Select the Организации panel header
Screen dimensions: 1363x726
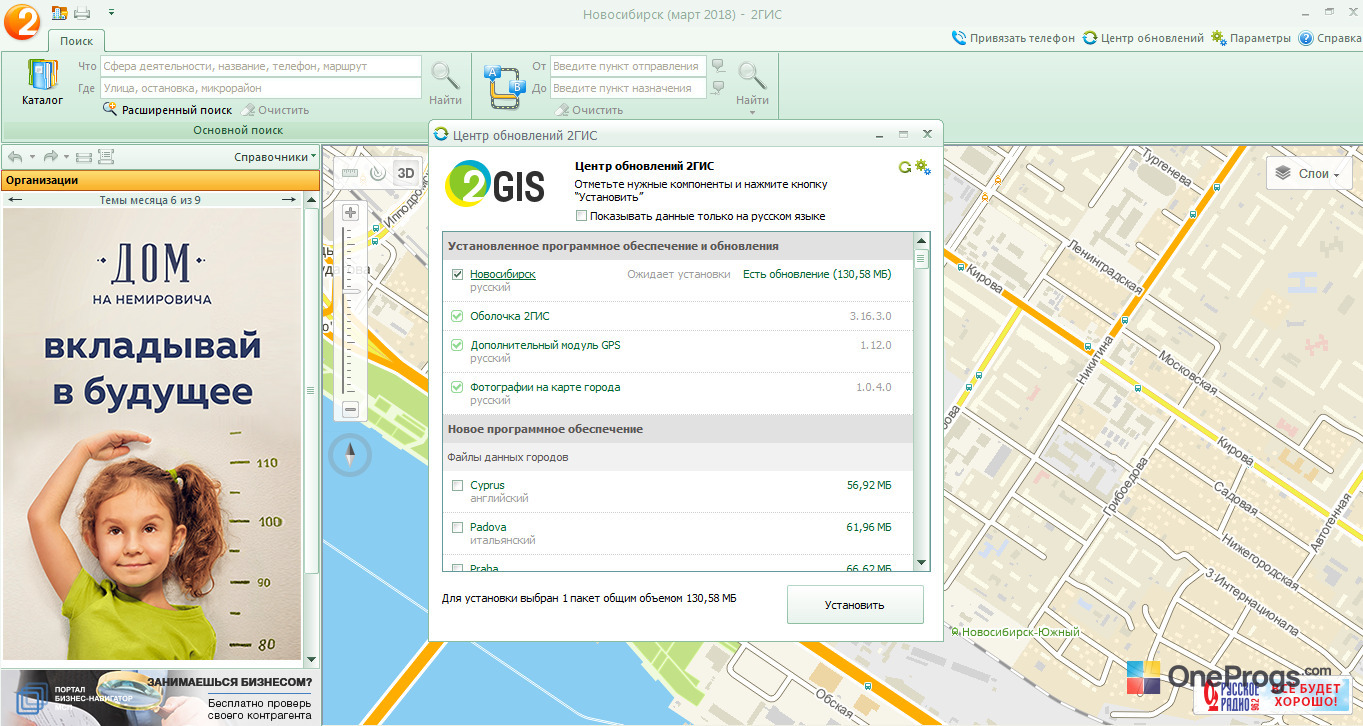point(160,180)
